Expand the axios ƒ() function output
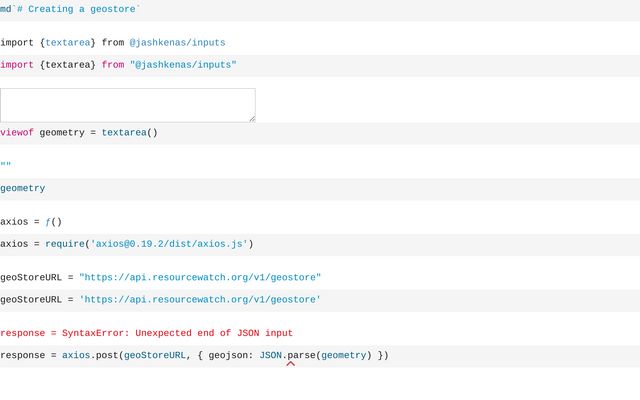 click(52, 222)
